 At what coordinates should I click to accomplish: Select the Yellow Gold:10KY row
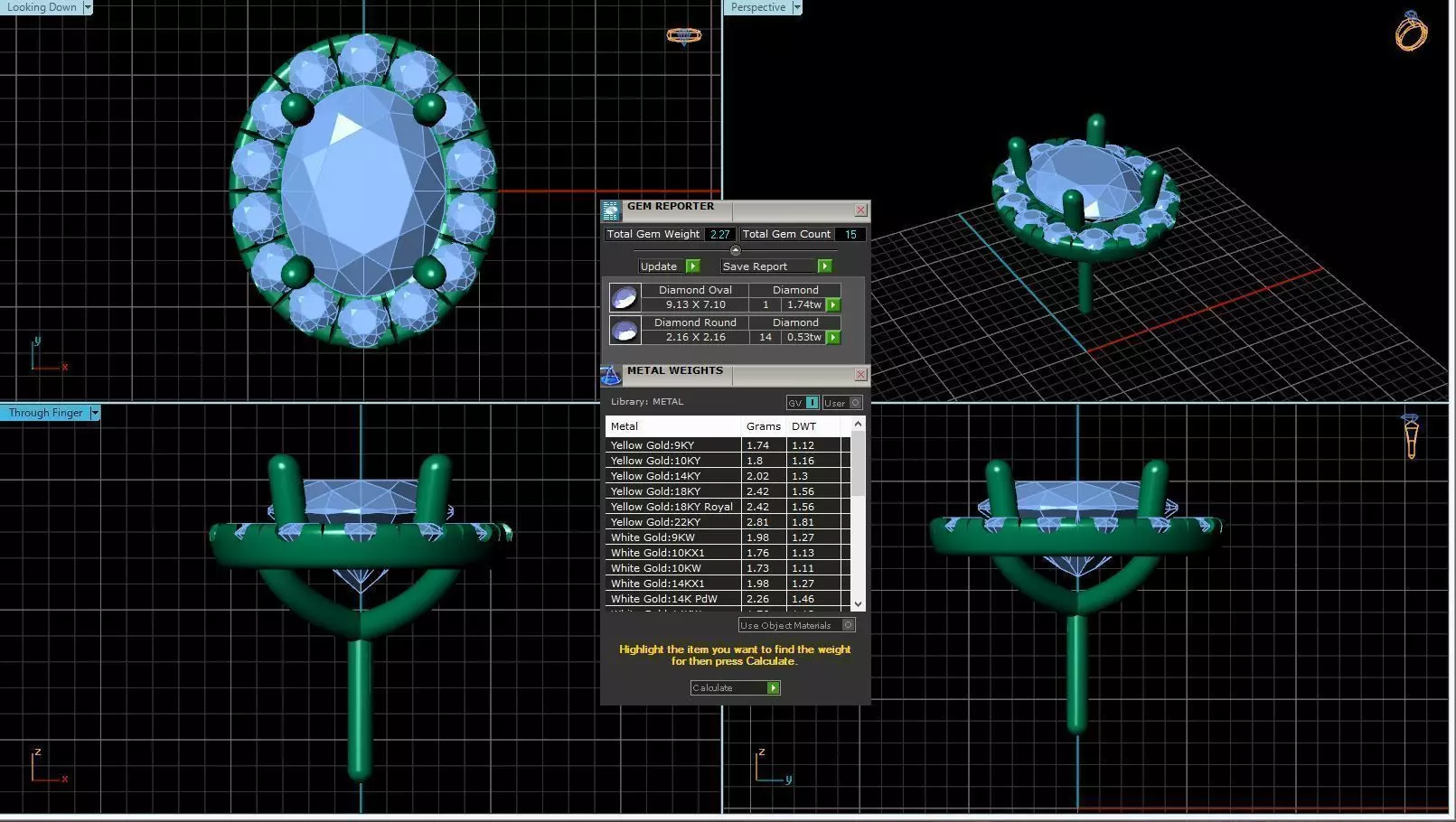click(x=728, y=461)
